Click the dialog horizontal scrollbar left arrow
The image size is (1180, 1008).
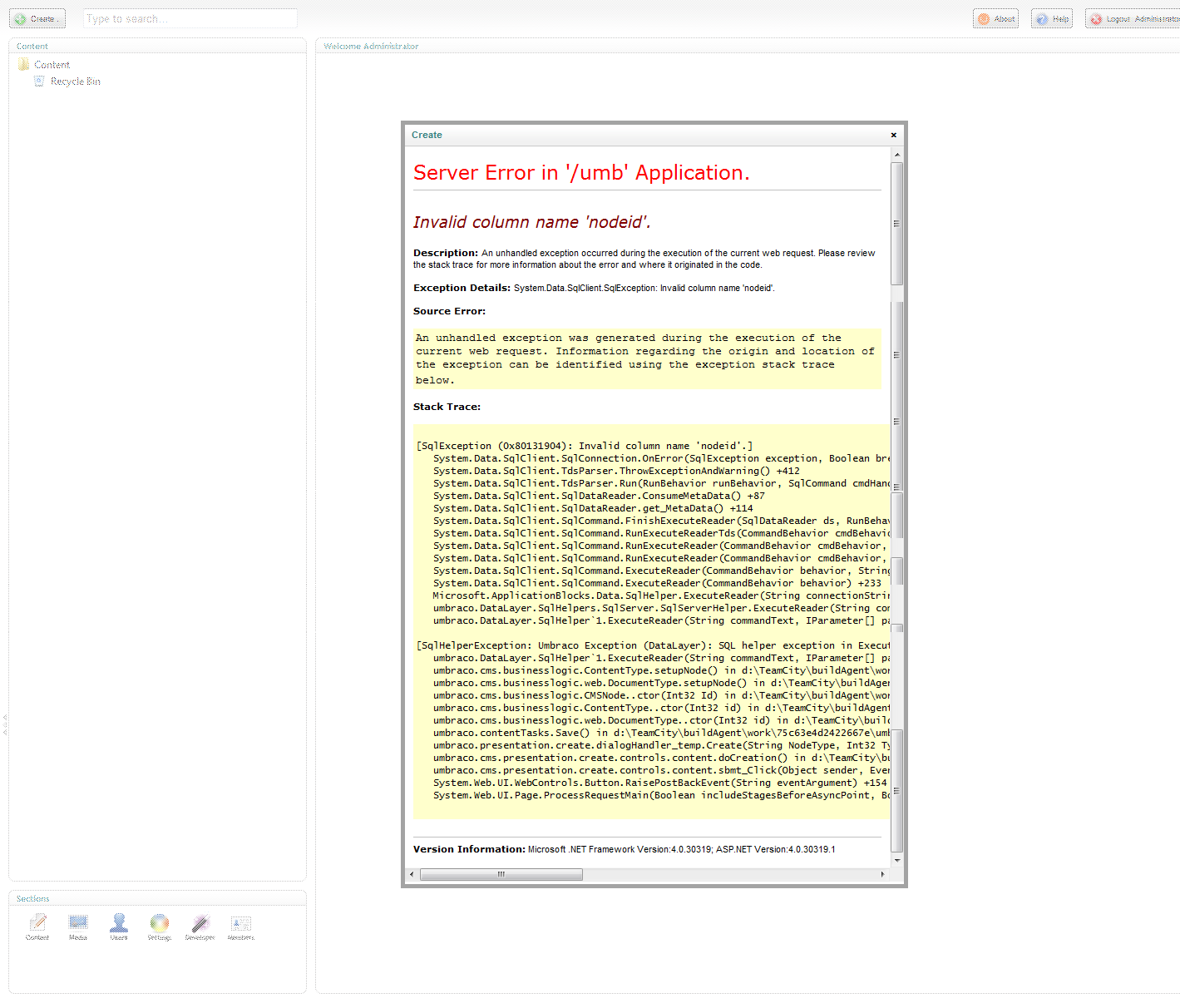click(x=412, y=874)
